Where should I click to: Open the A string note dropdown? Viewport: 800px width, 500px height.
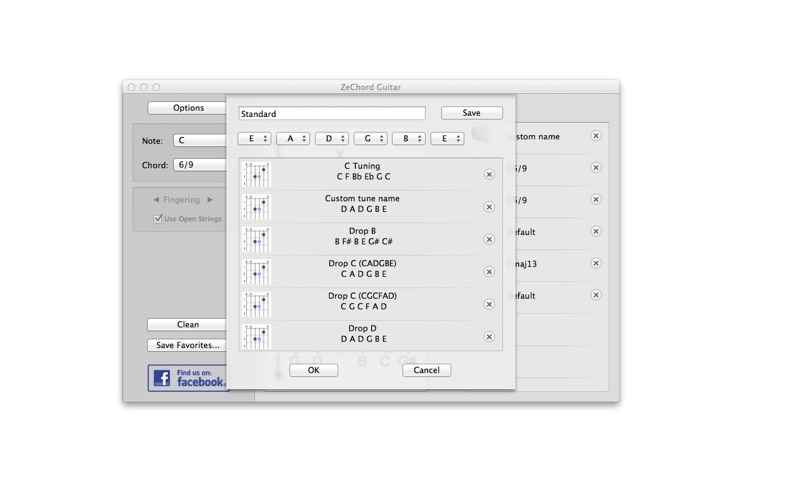tap(293, 138)
